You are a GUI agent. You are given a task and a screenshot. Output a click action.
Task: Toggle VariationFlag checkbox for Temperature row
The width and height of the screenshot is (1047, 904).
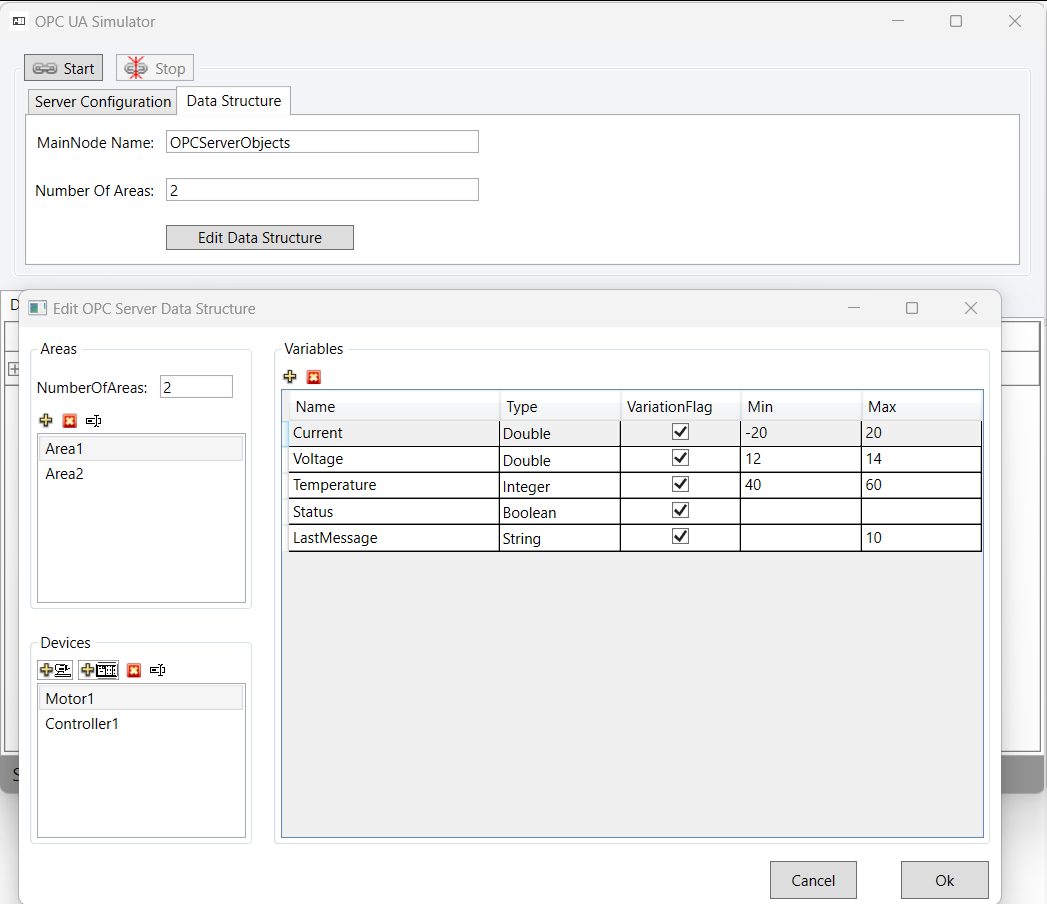(681, 484)
